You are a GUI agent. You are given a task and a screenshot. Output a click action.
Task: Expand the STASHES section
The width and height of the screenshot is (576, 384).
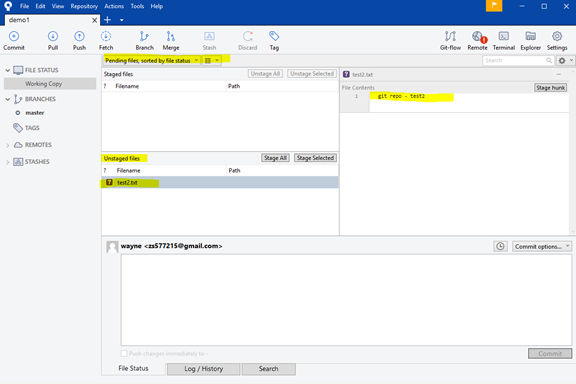pyautogui.click(x=7, y=162)
